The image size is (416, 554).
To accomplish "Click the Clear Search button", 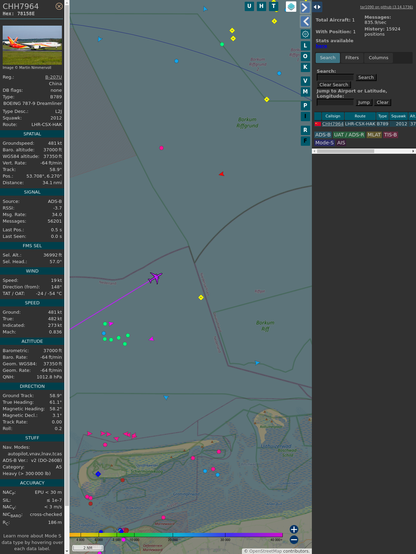I will tap(334, 85).
